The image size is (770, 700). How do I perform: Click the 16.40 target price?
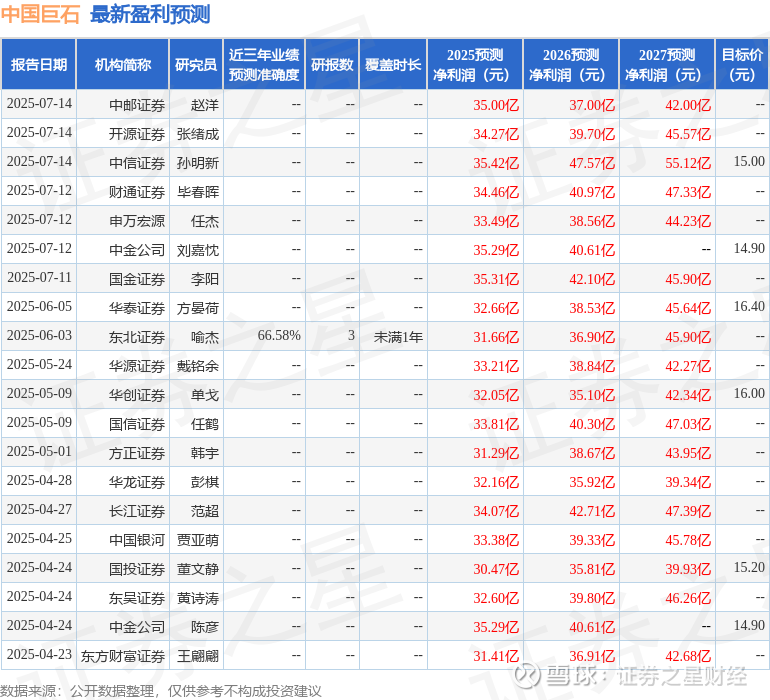(x=749, y=306)
